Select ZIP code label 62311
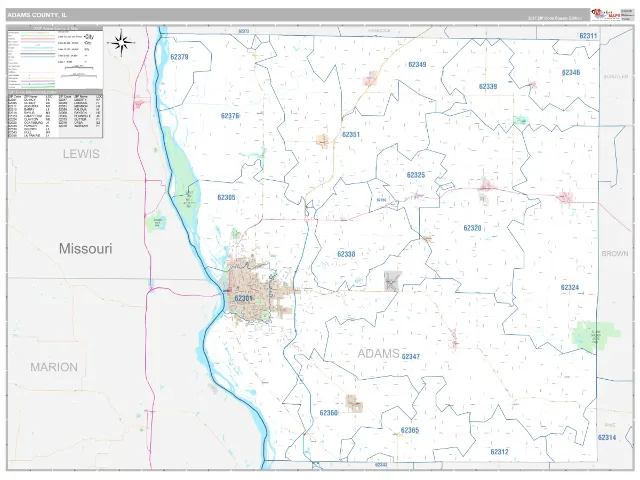640x480 pixels. click(588, 36)
